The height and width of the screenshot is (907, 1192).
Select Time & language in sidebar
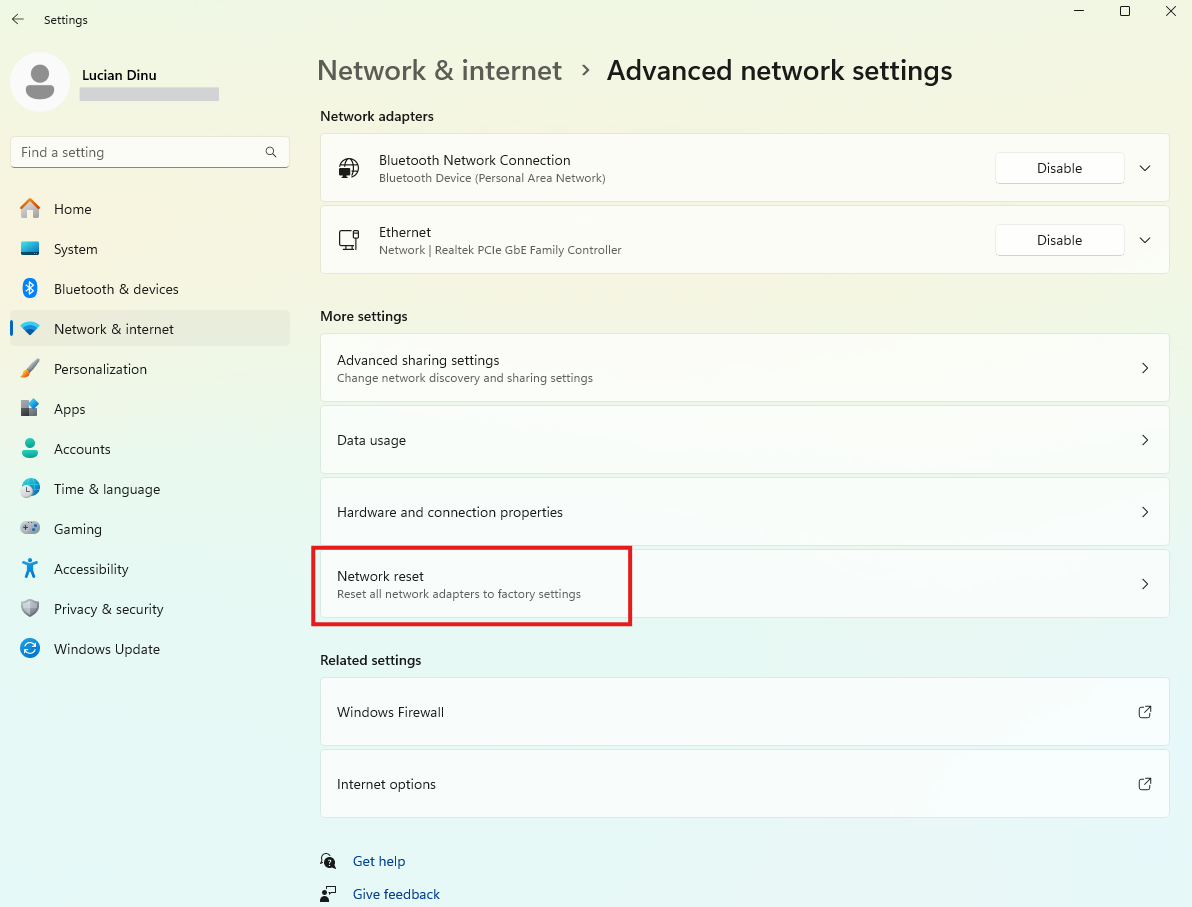tap(150, 489)
